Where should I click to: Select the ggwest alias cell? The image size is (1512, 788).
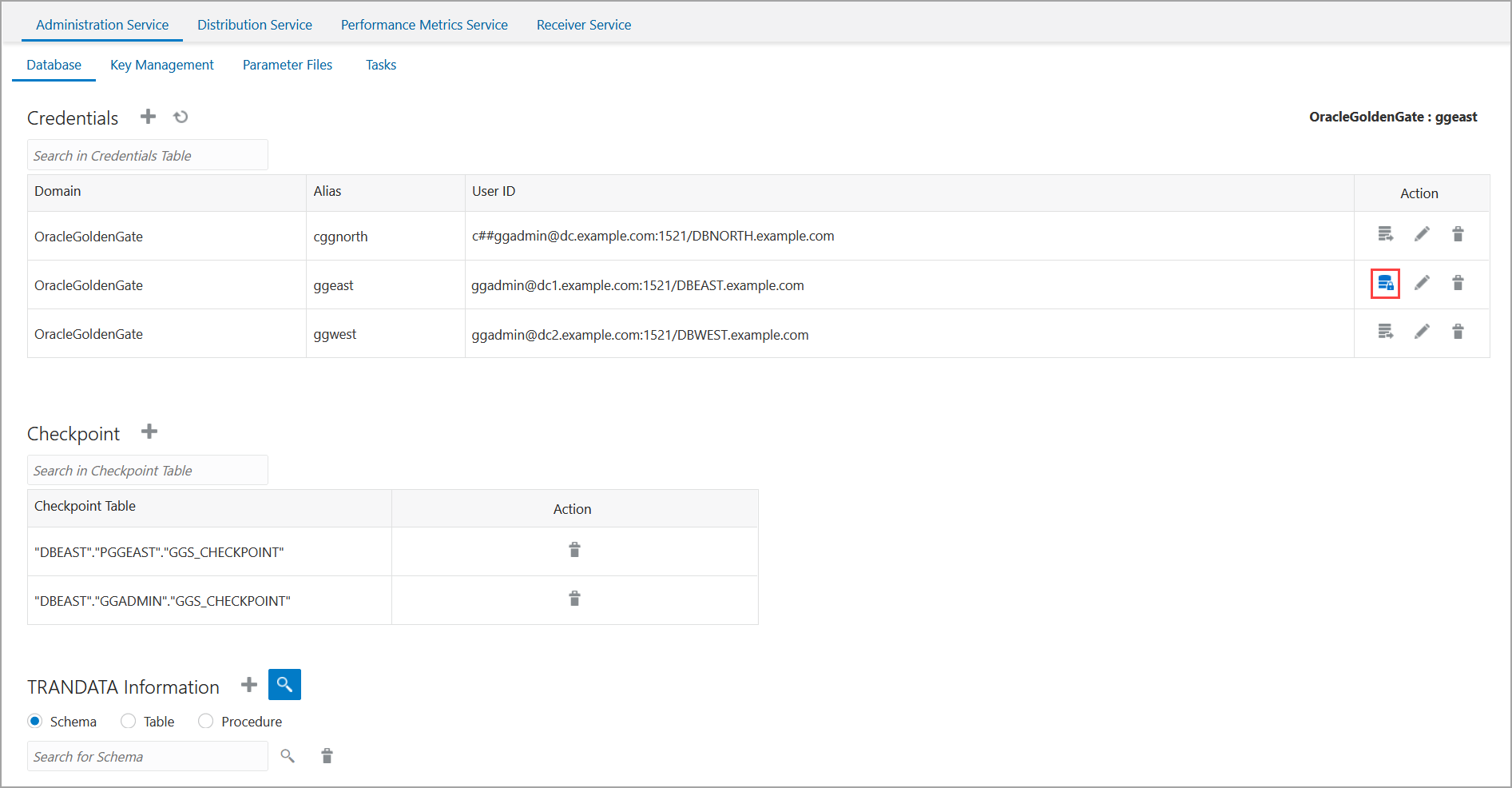[386, 333]
